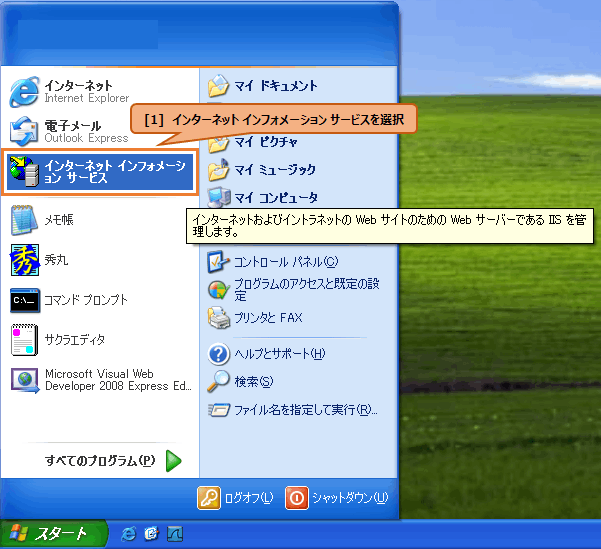Click the third quick launch taskbar icon

pyautogui.click(x=175, y=533)
